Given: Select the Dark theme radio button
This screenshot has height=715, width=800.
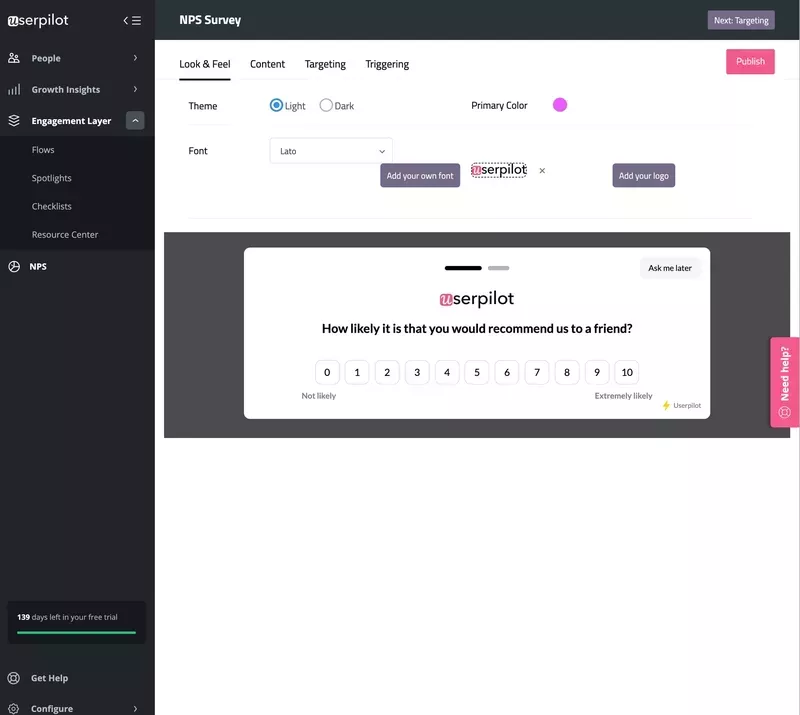Looking at the screenshot, I should click(326, 105).
